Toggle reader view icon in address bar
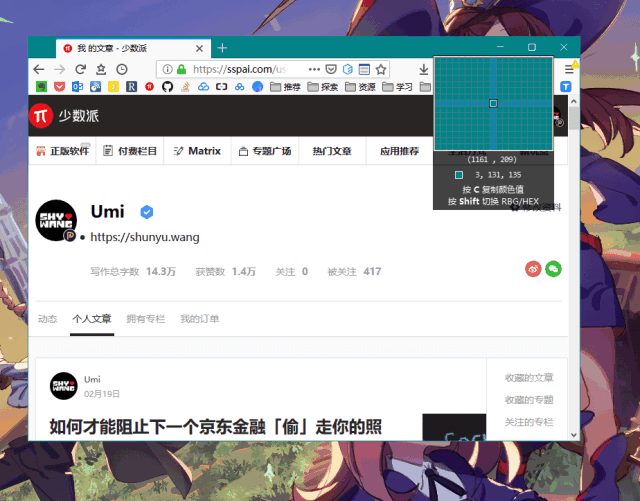This screenshot has width=640, height=501. click(x=364, y=69)
